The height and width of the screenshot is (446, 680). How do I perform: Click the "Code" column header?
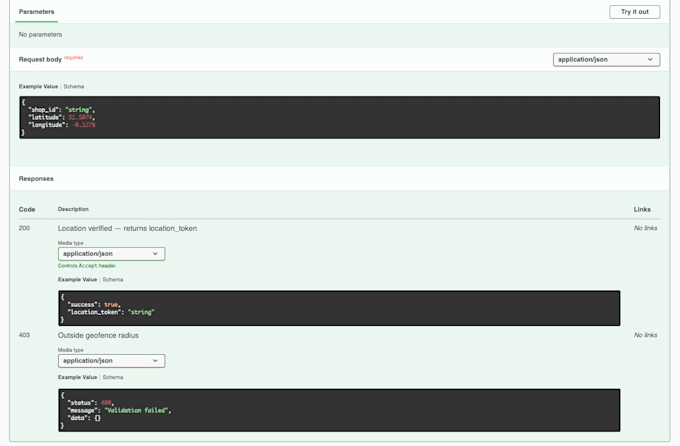27,209
